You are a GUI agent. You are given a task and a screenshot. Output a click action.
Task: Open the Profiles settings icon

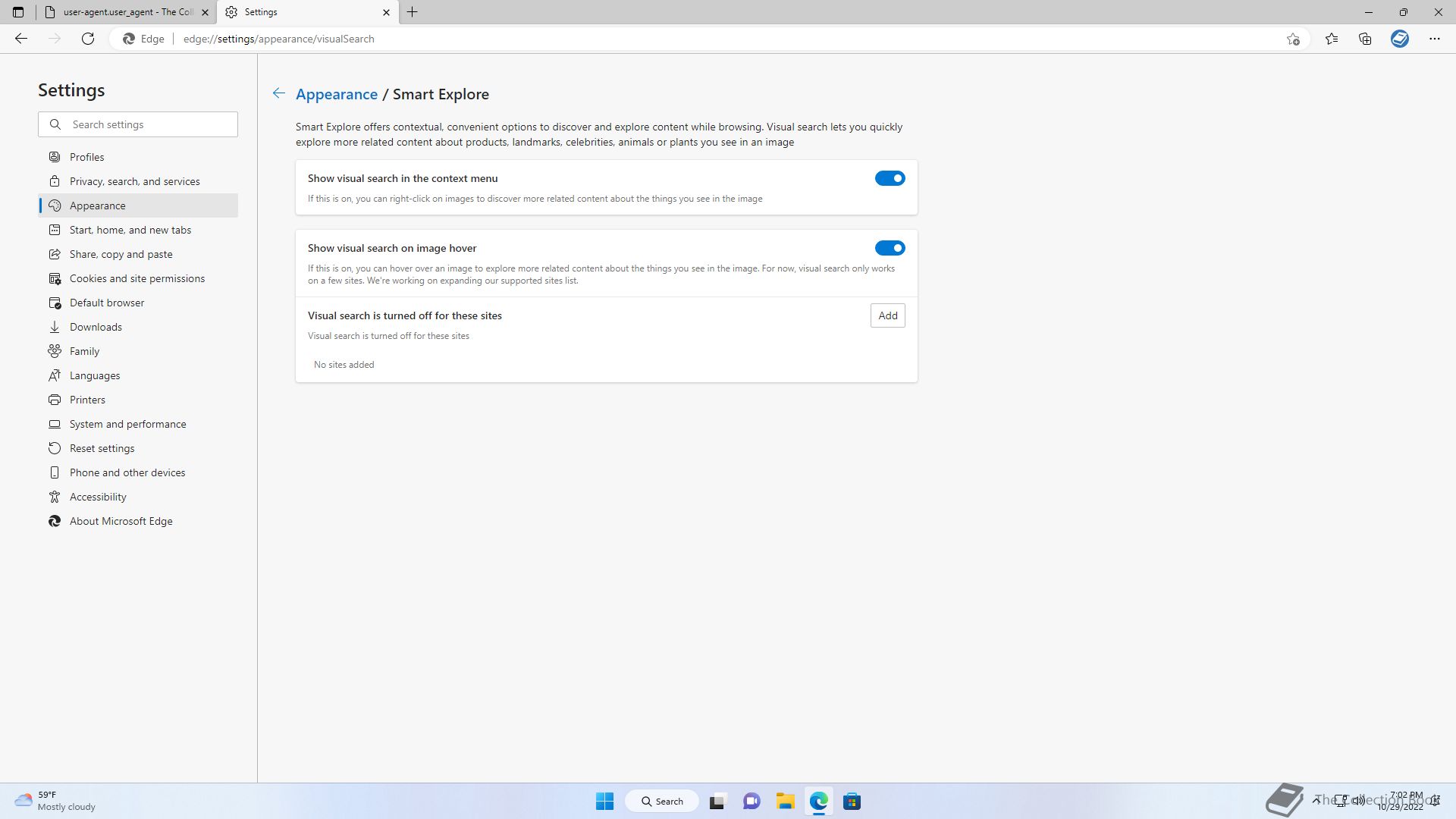55,157
